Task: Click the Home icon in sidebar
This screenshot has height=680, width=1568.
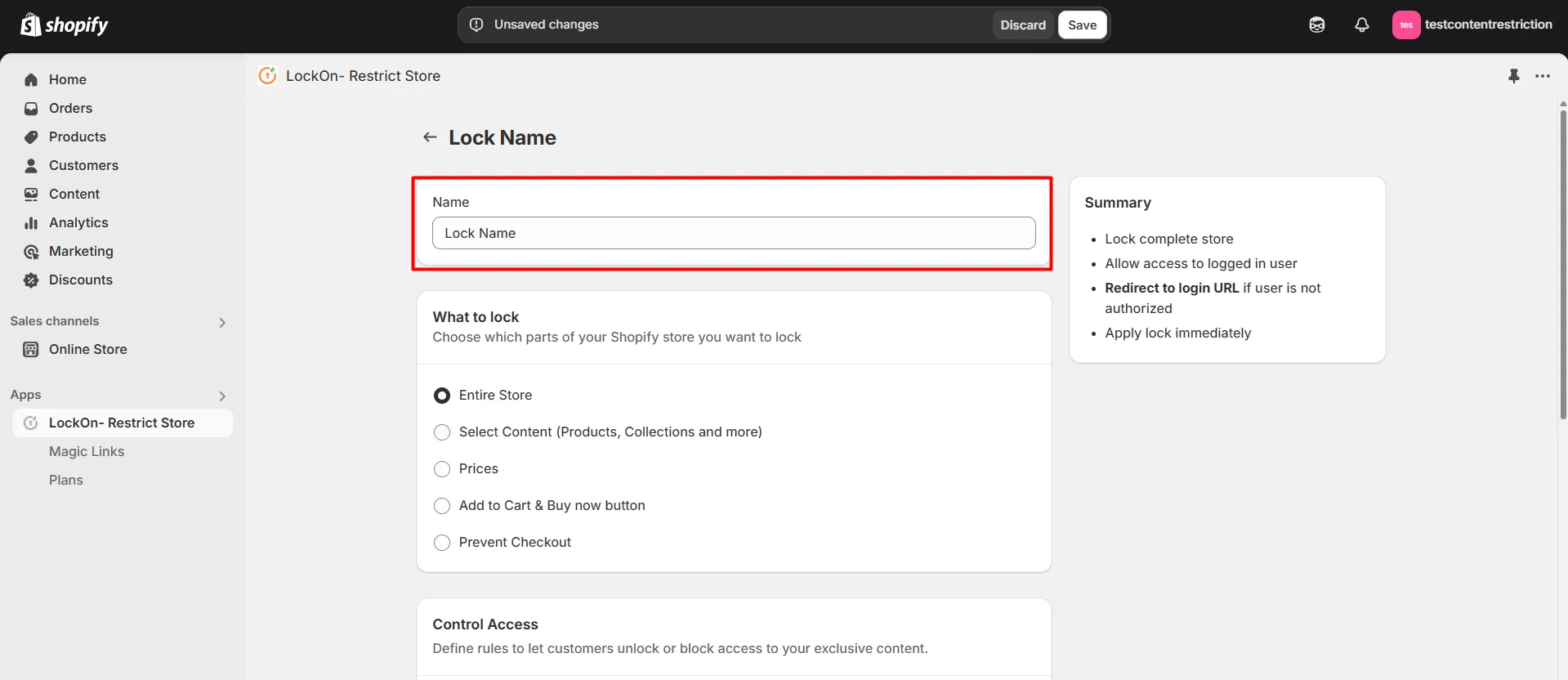Action: [31, 79]
